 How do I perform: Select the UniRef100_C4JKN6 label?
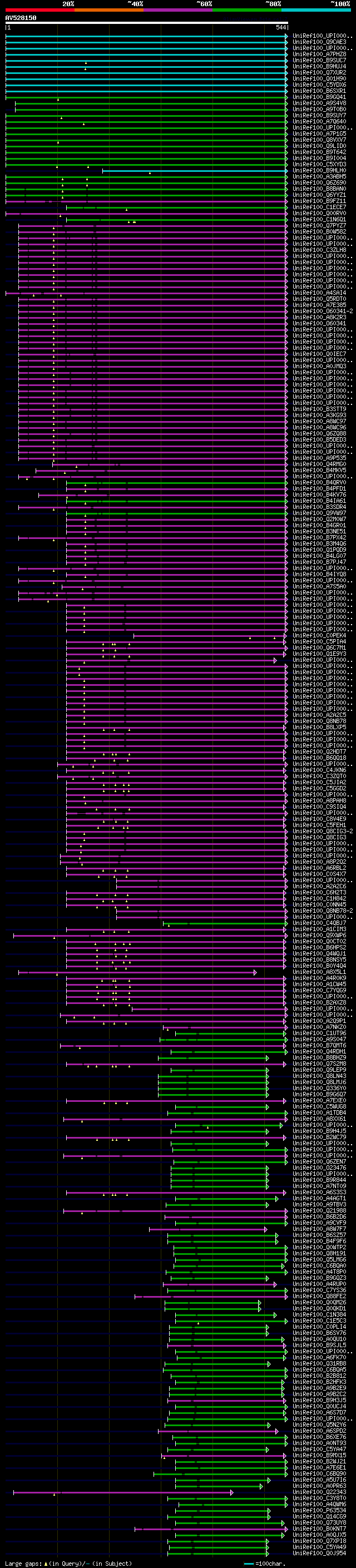[x=319, y=770]
